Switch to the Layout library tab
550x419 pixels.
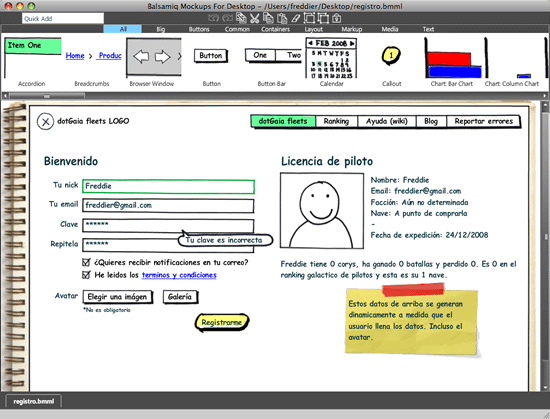[314, 29]
